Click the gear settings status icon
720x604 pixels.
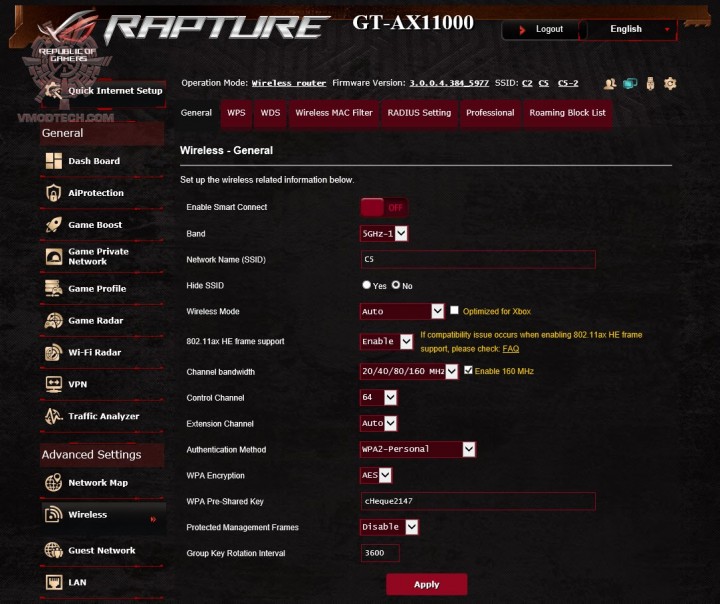click(x=670, y=84)
